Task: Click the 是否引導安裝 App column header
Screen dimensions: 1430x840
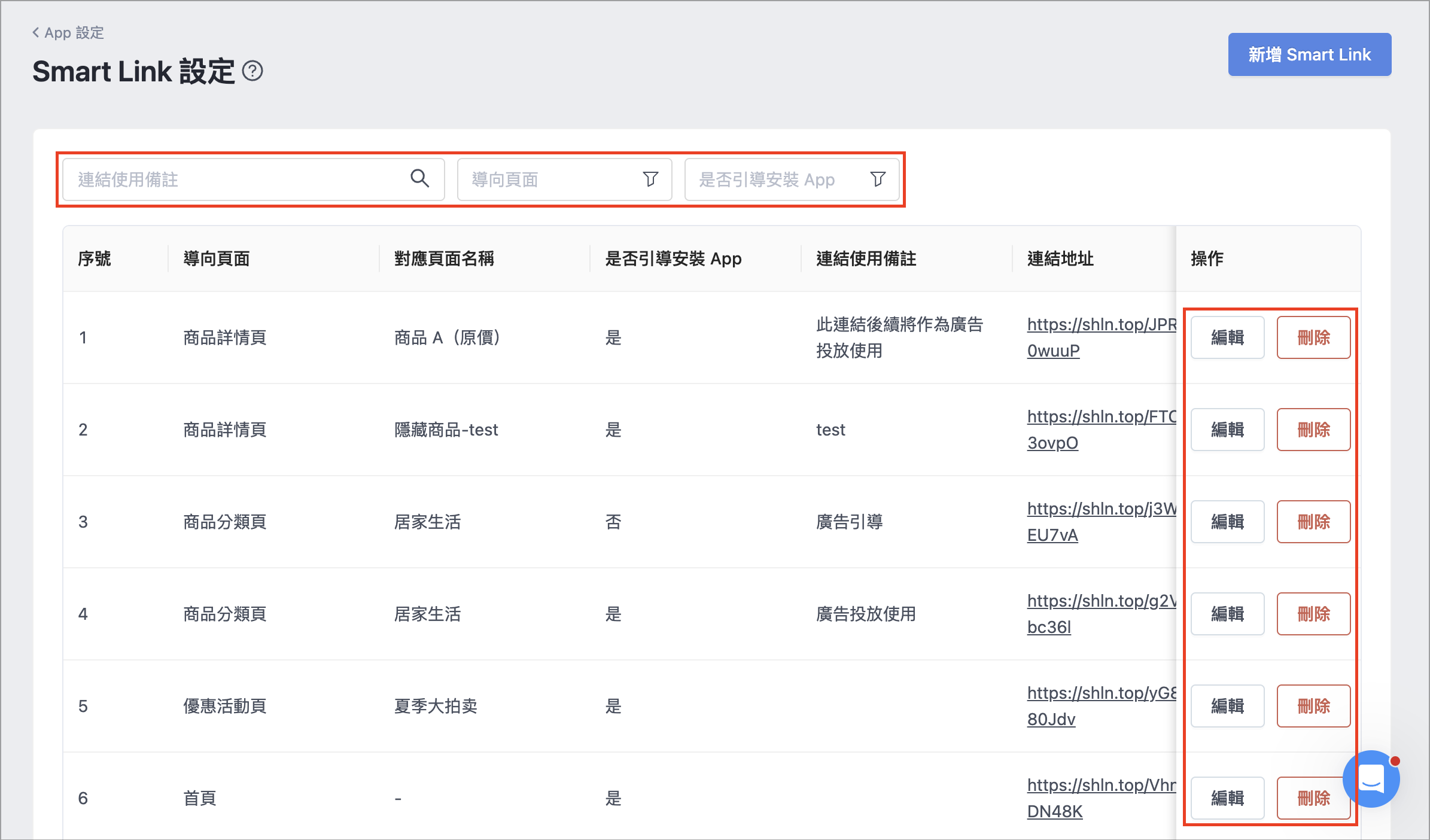Action: coord(673,258)
